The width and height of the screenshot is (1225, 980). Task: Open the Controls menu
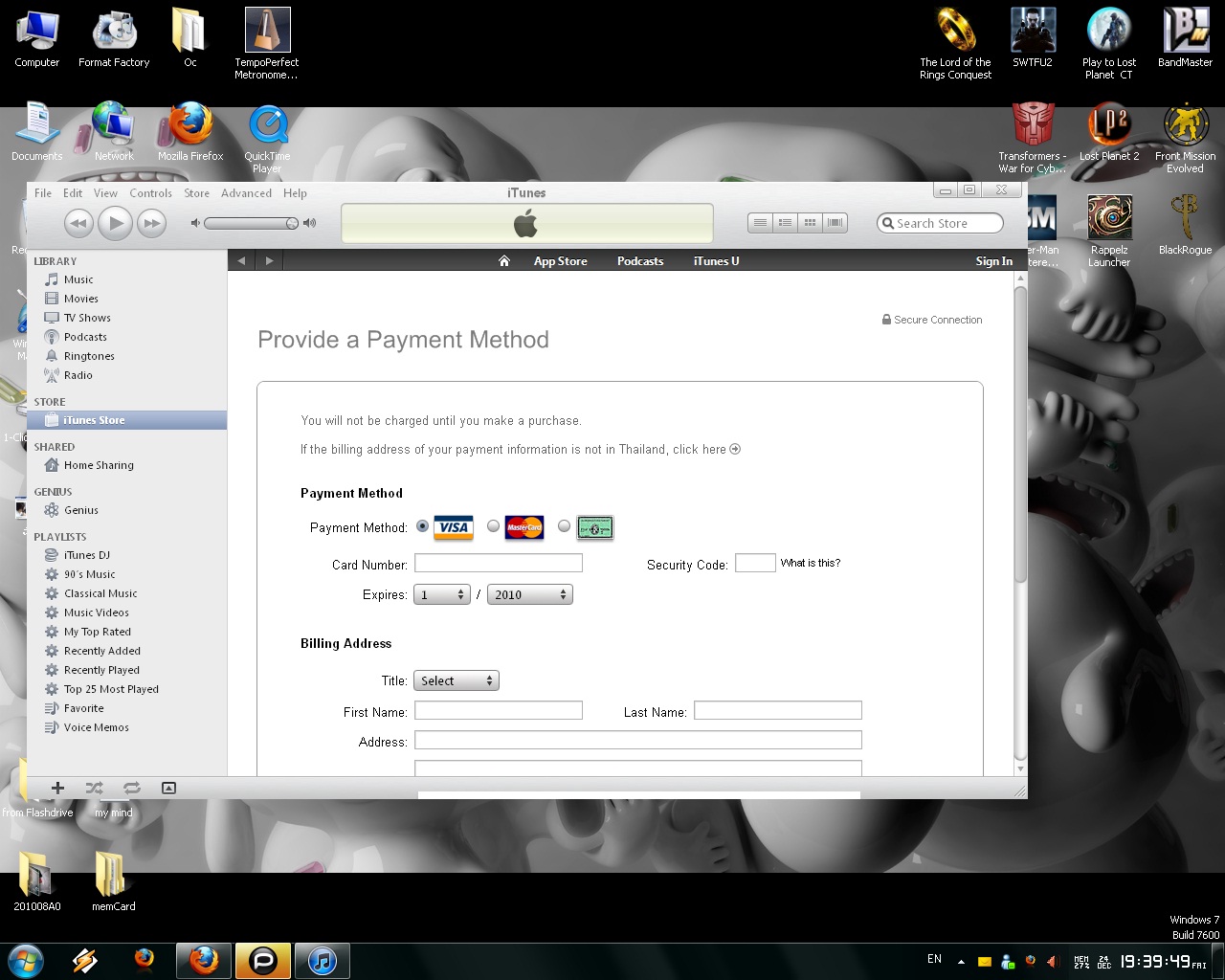[x=151, y=193]
